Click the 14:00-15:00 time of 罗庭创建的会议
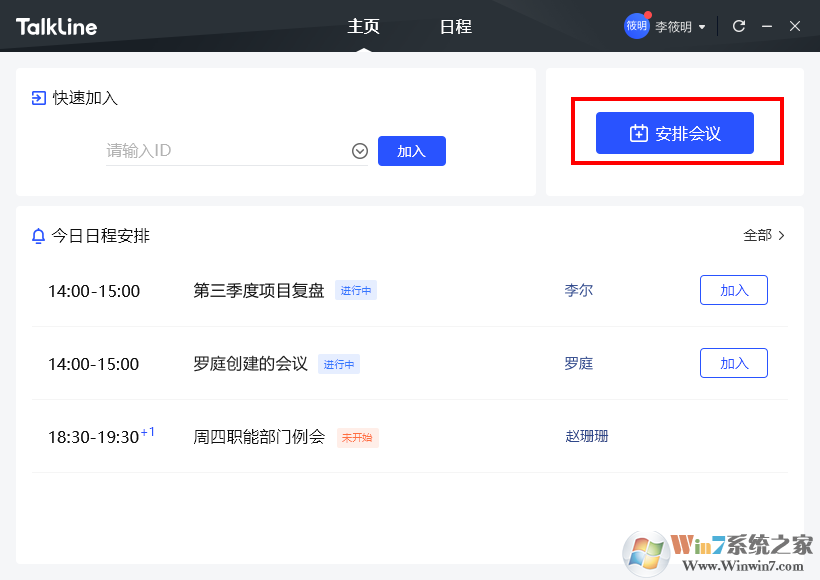This screenshot has width=820, height=580. 94,365
